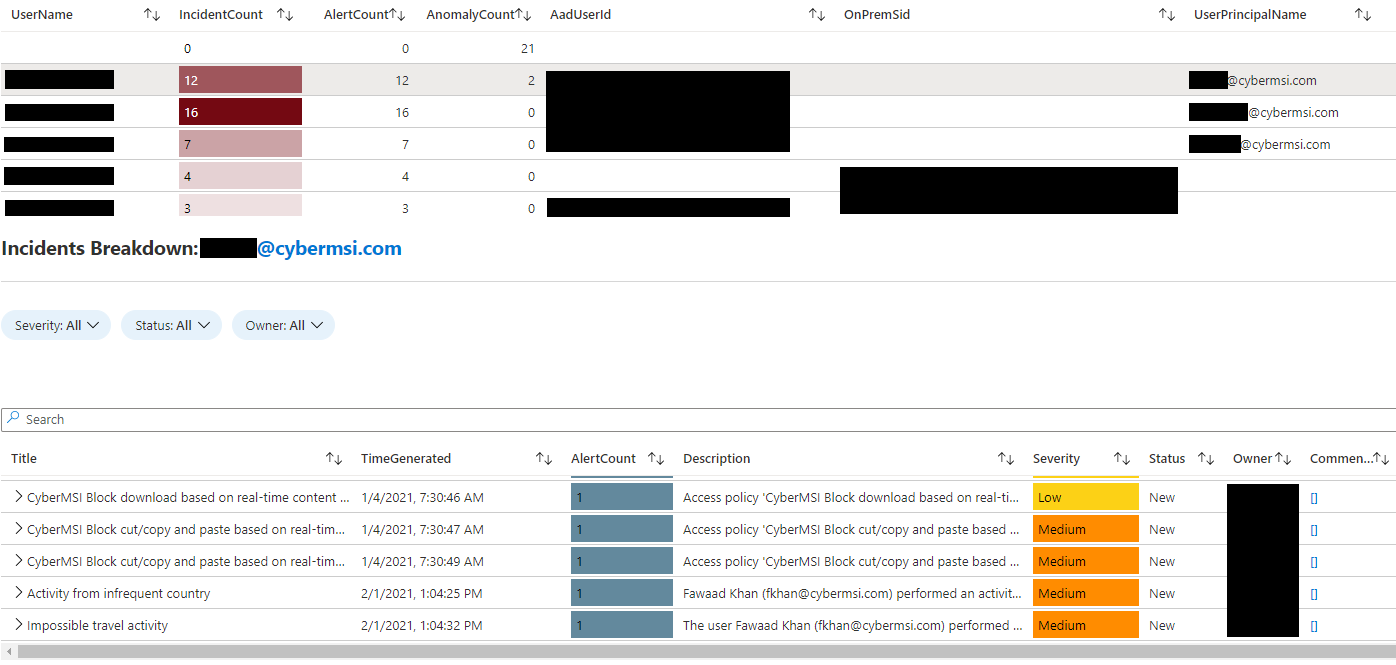Sort the top table by AlertCount
This screenshot has width=1396, height=665.
(397, 15)
